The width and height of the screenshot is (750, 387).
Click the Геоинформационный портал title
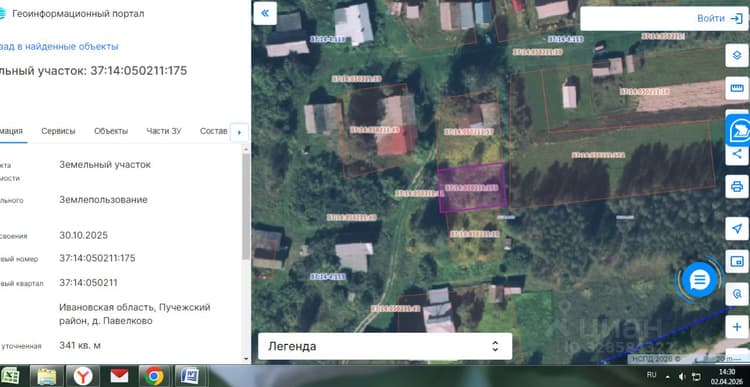[x=78, y=14]
